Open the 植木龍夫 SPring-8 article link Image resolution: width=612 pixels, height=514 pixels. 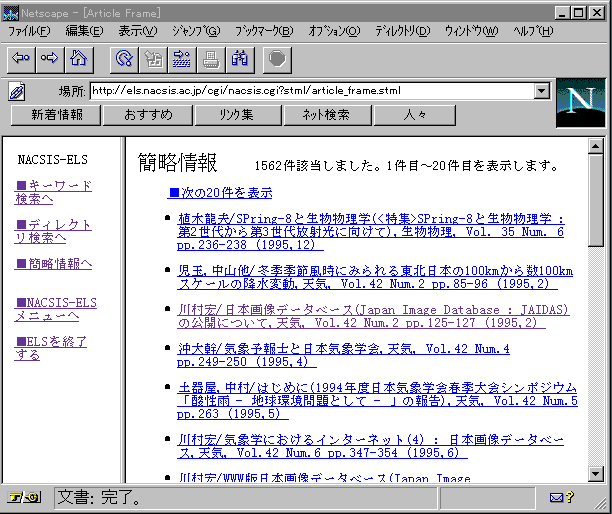coord(370,232)
